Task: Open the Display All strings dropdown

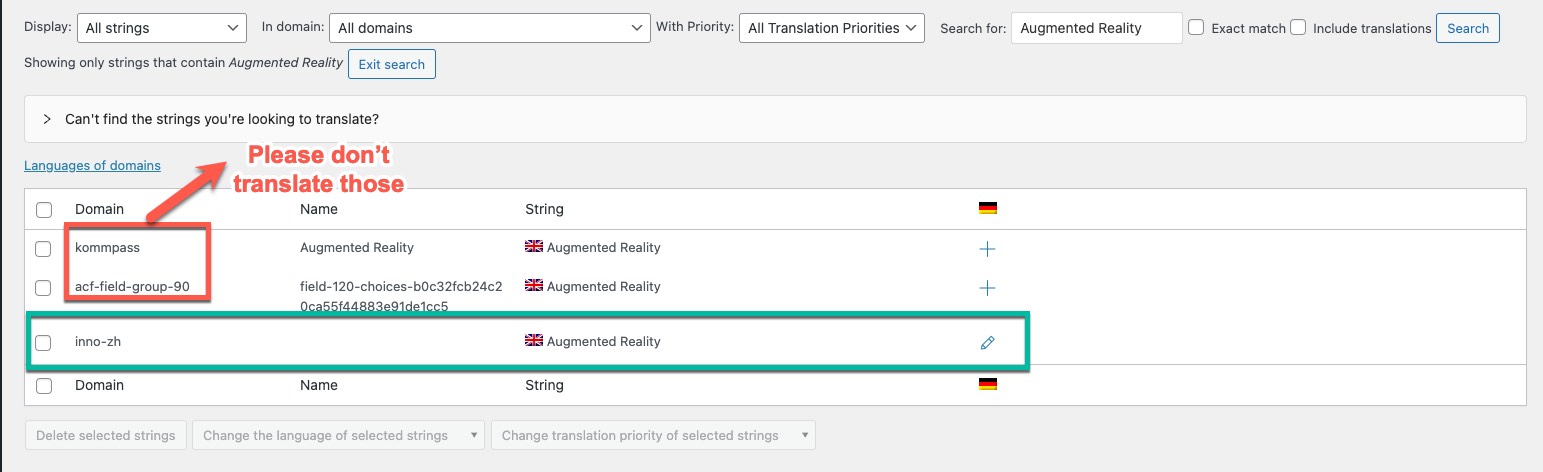Action: point(161,28)
